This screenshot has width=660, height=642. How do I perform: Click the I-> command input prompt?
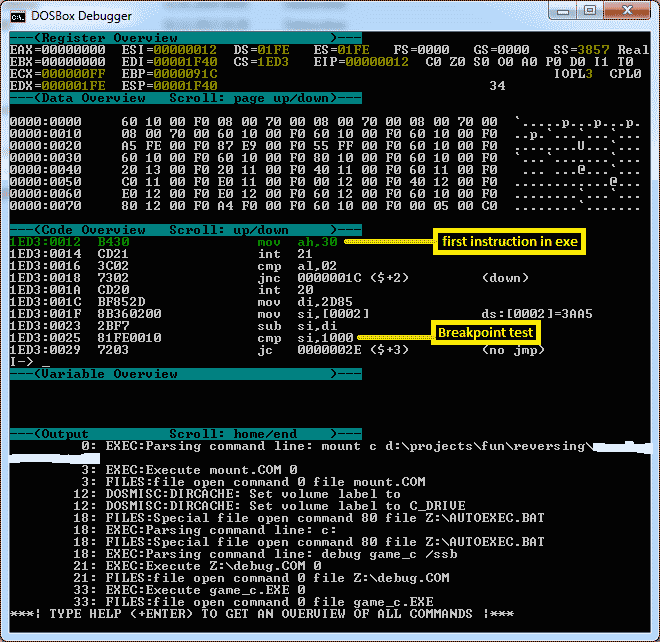[x=29, y=362]
